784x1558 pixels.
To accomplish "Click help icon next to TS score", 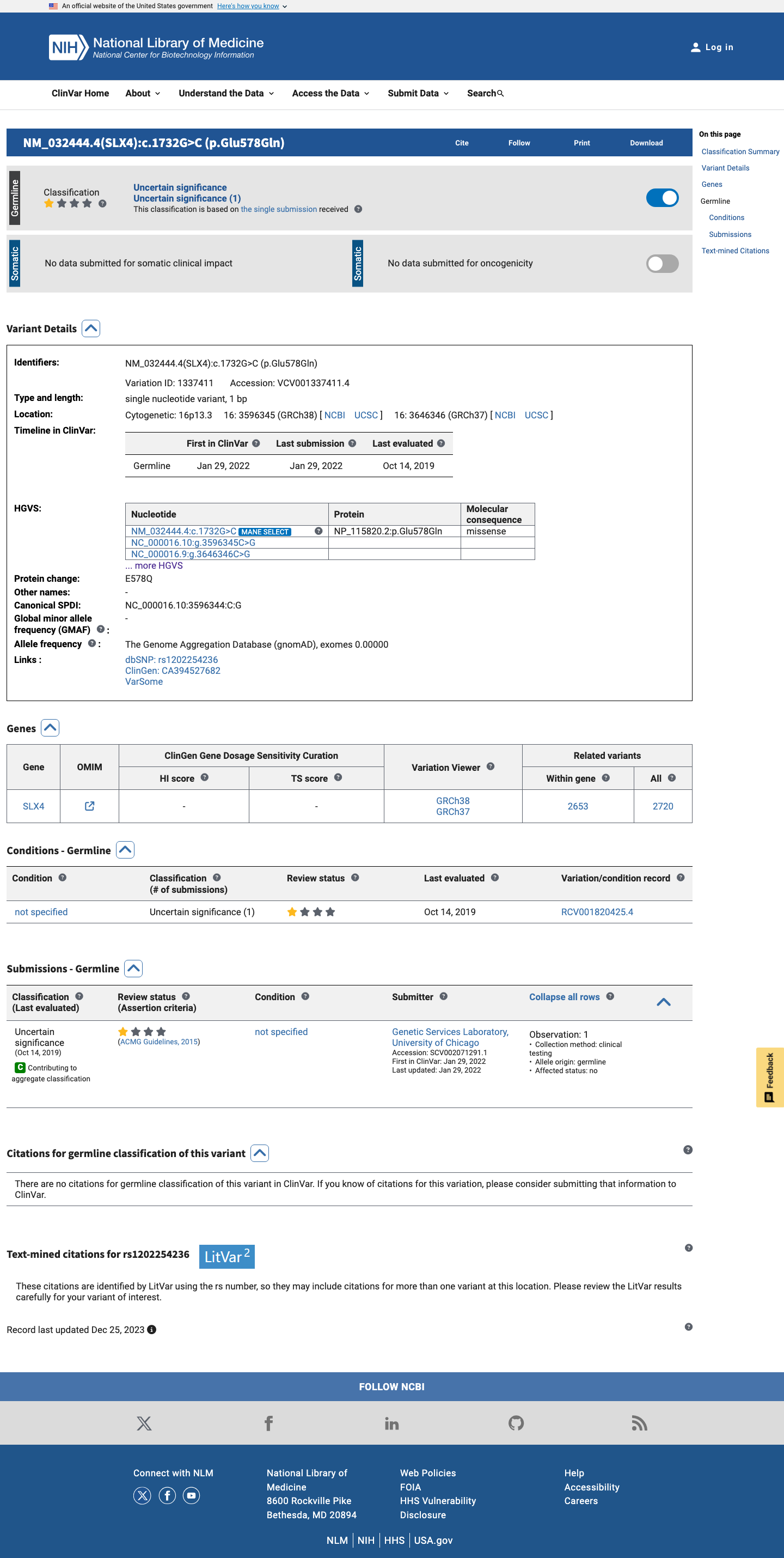I will 338,778.
